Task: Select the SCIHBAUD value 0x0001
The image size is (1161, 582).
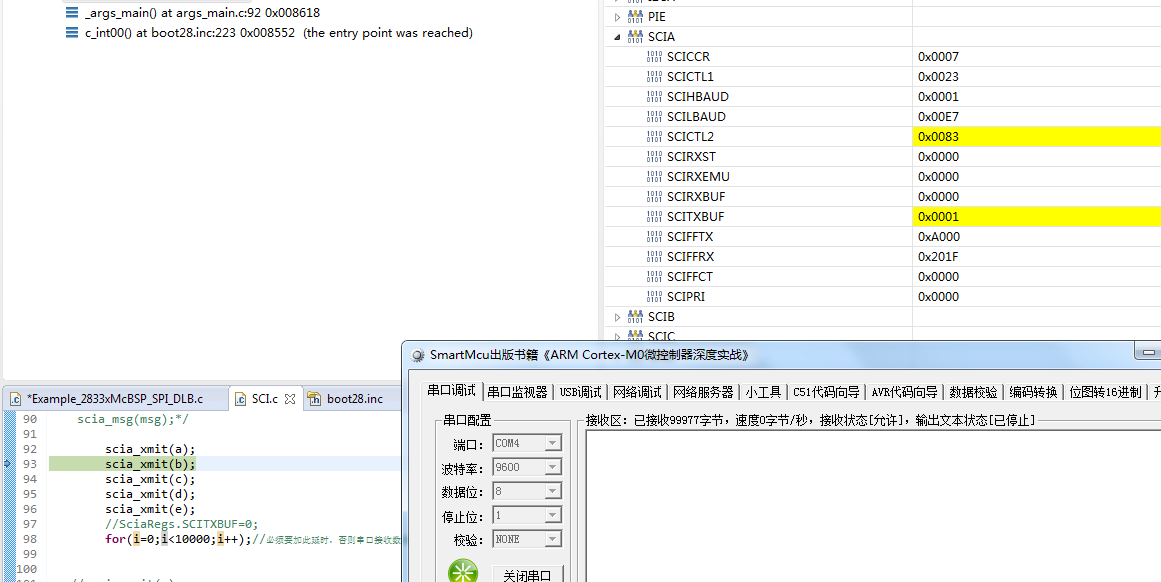Action: [x=938, y=96]
